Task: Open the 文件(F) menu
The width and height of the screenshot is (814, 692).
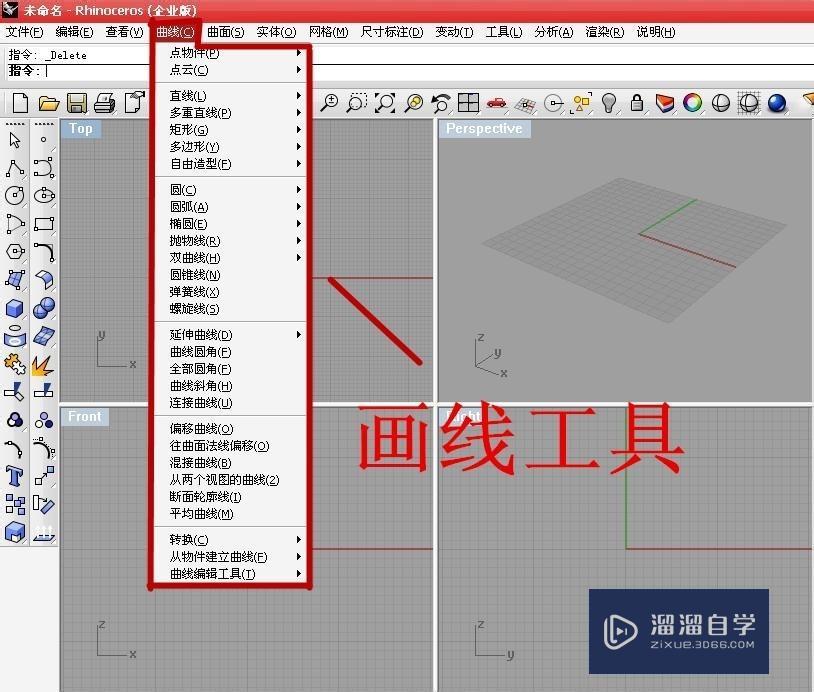Action: pyautogui.click(x=24, y=32)
